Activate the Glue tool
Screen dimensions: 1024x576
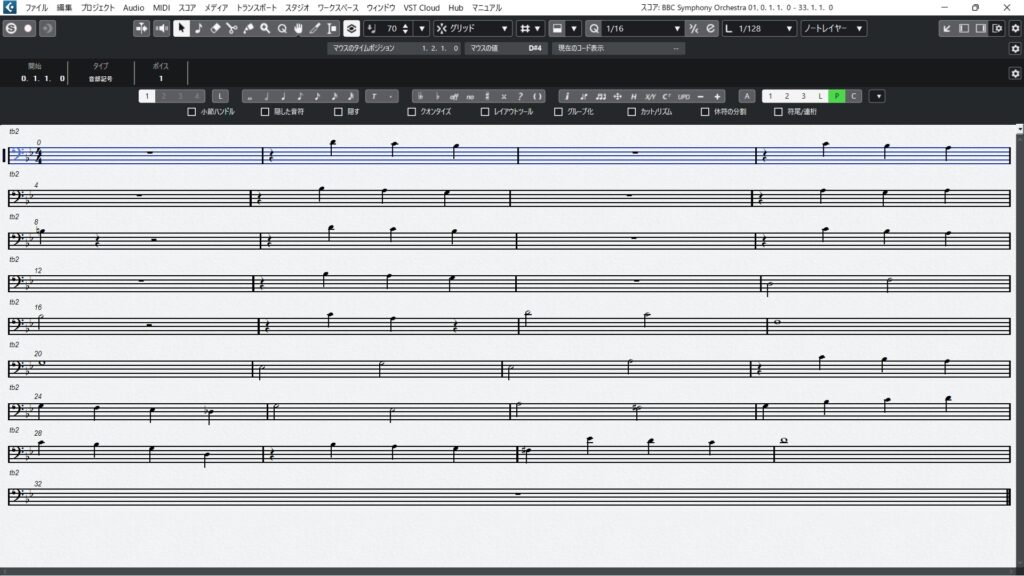click(x=248, y=28)
